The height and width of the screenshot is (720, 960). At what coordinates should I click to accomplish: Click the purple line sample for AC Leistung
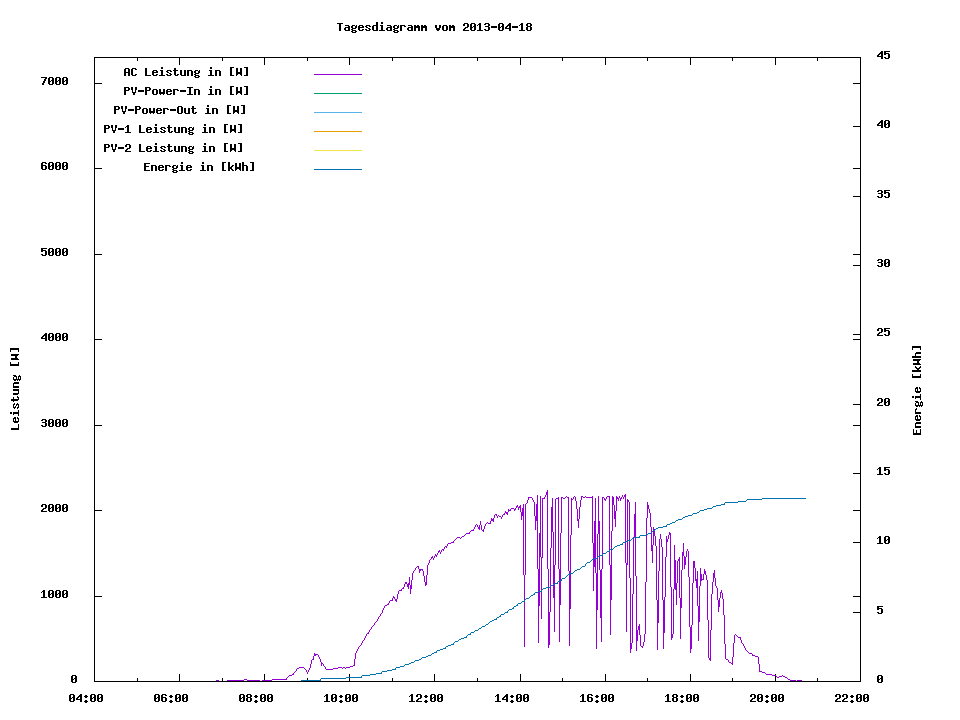337,74
